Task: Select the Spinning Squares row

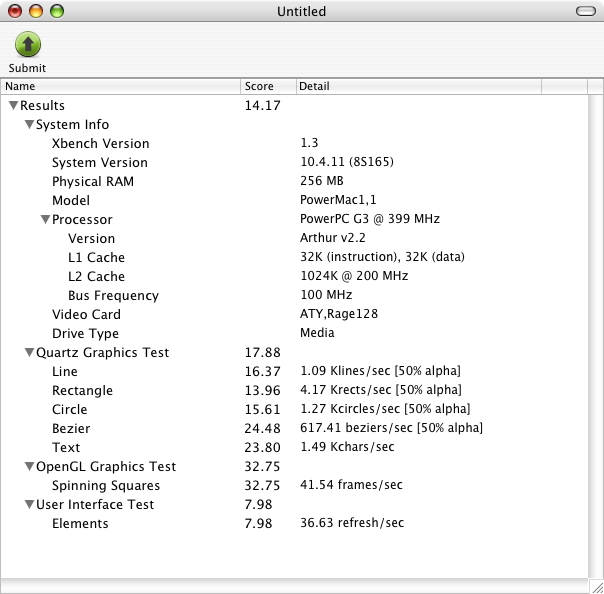Action: coord(105,486)
